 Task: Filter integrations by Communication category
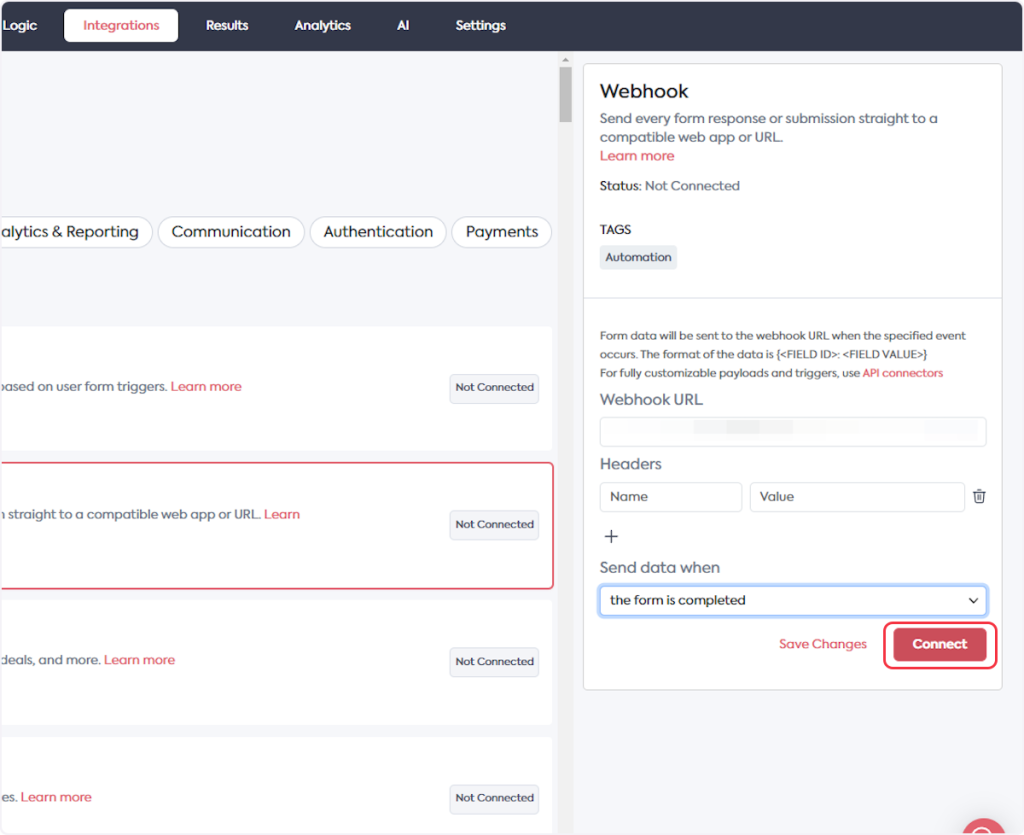click(231, 232)
